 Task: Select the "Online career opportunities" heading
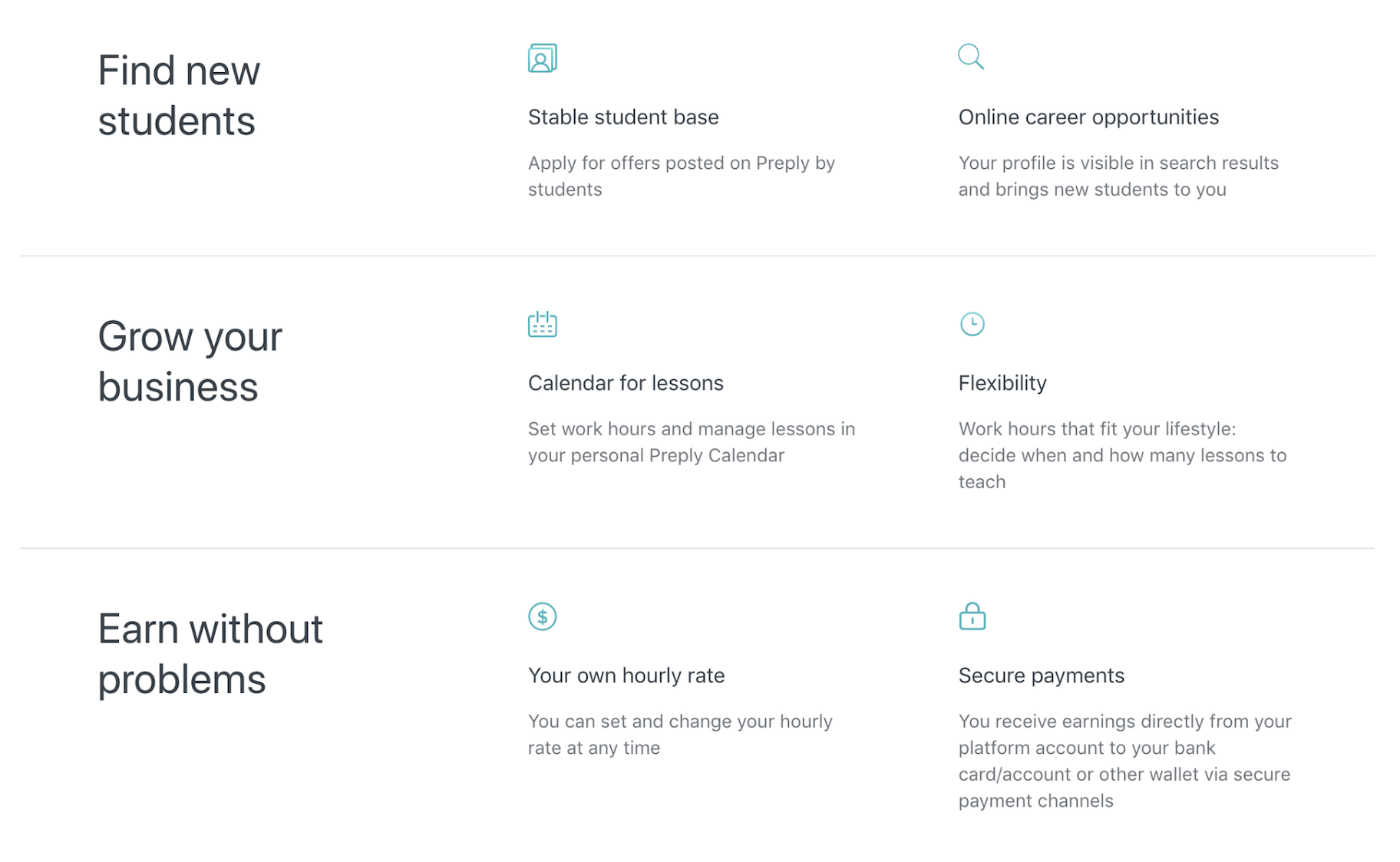point(1088,117)
